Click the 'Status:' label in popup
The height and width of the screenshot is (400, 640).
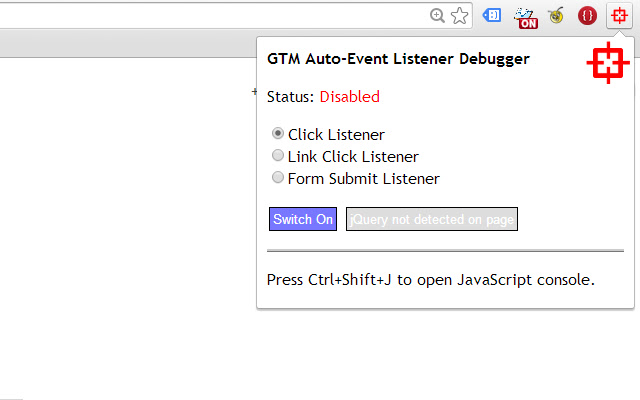coord(290,97)
